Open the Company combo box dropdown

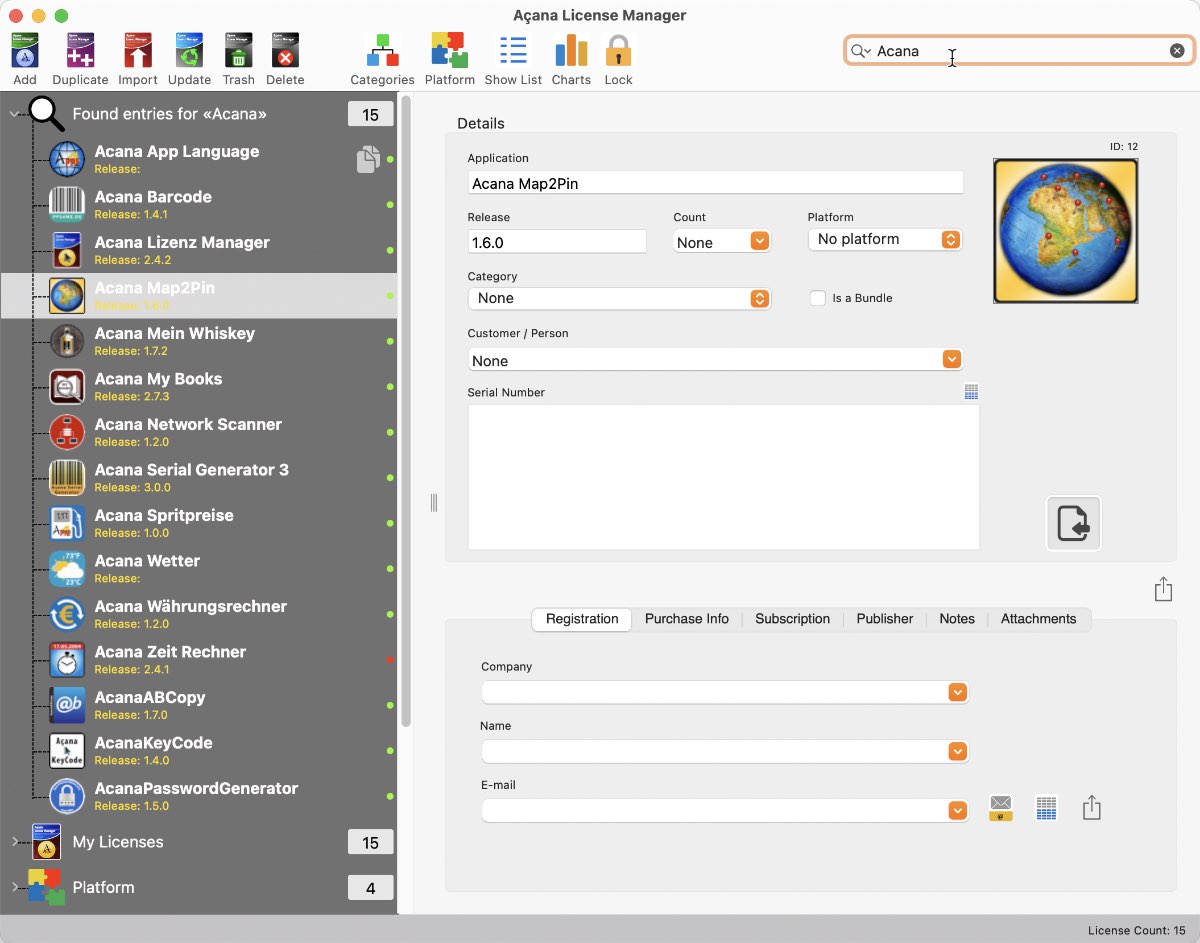(x=958, y=692)
